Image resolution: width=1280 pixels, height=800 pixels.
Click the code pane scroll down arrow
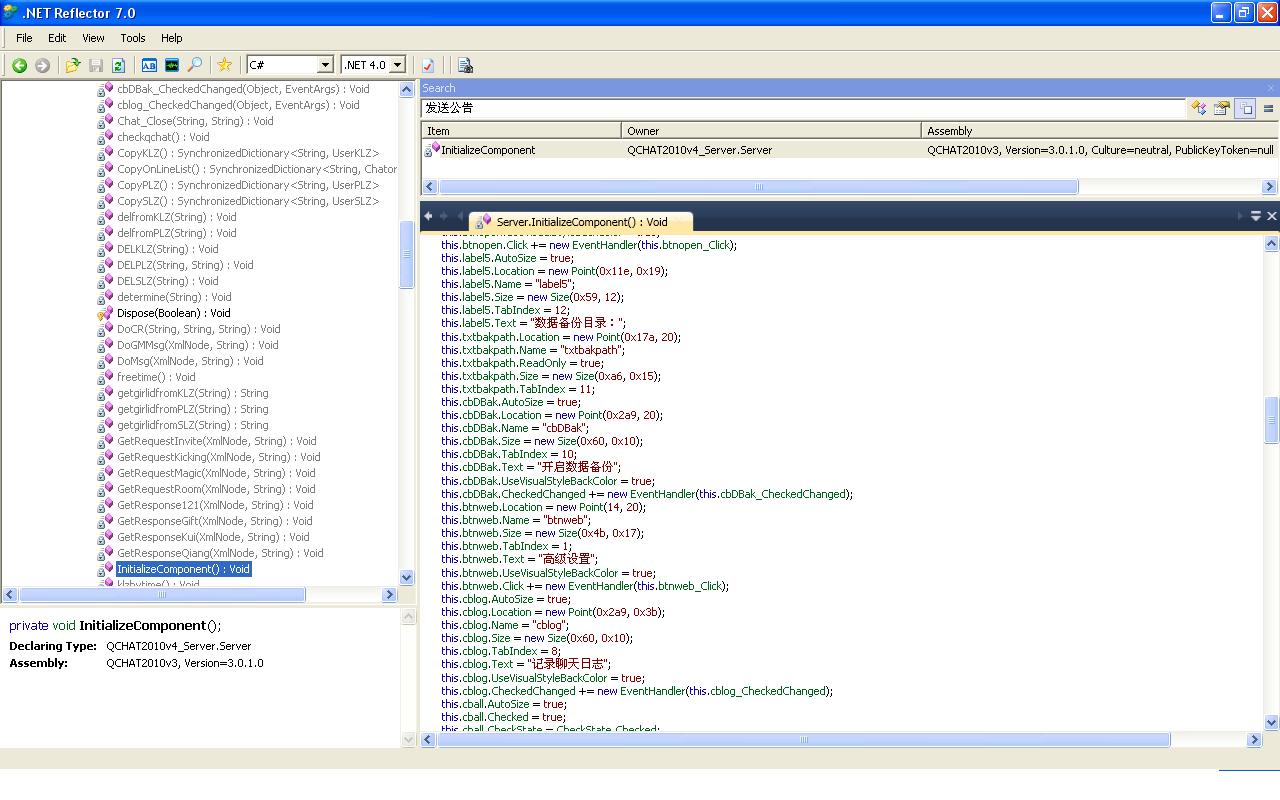pos(1272,722)
